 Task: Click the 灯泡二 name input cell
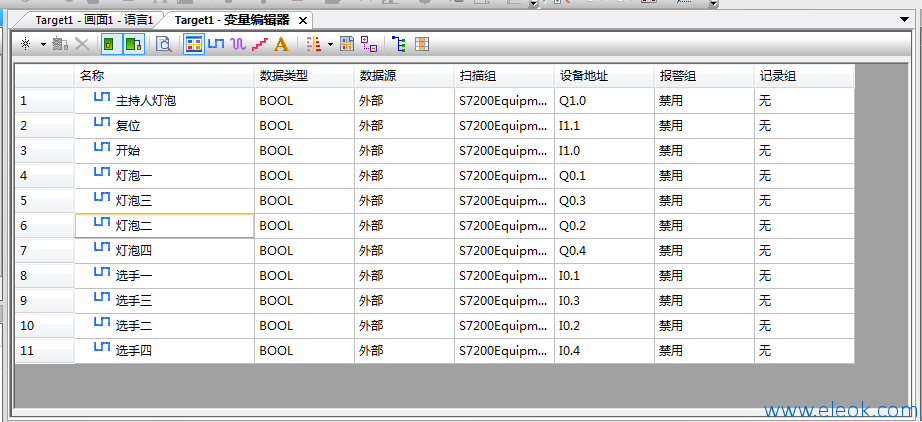click(165, 226)
